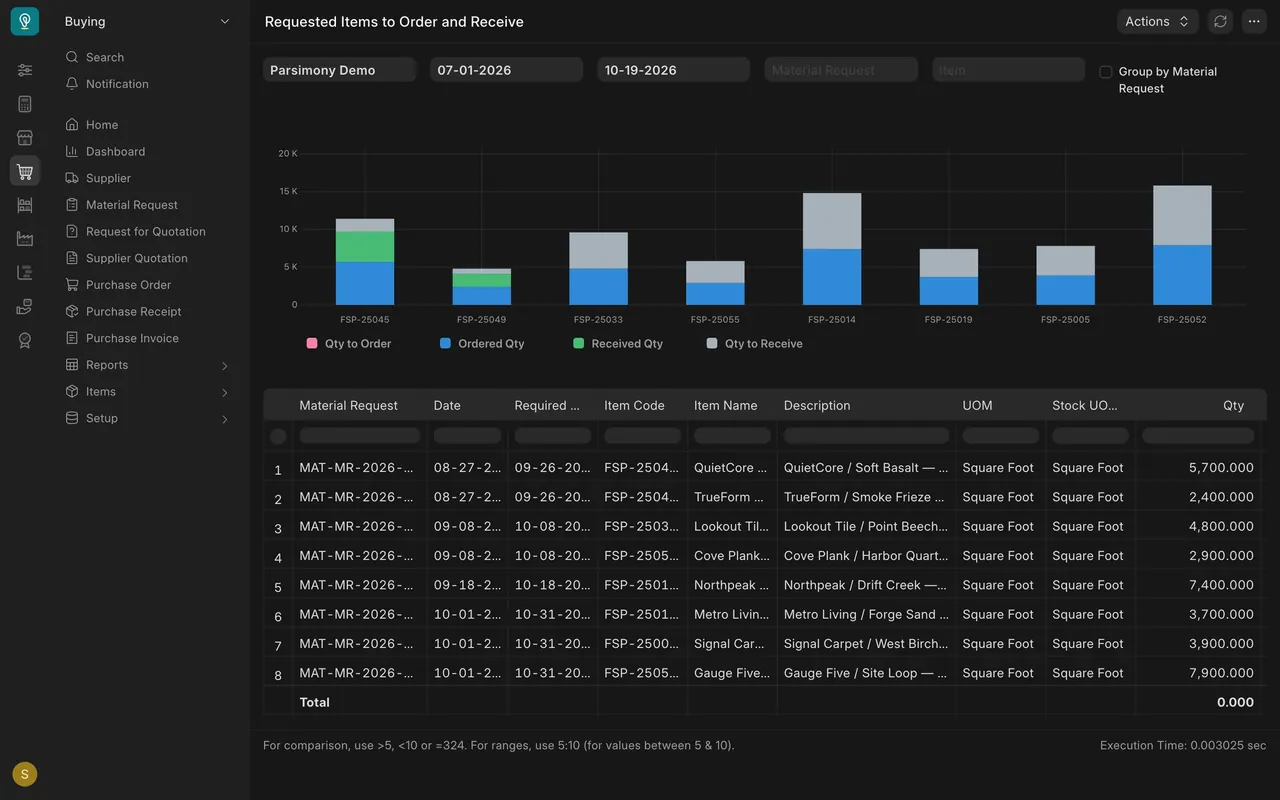Toggle Qty to Receive legend entry

(x=754, y=343)
